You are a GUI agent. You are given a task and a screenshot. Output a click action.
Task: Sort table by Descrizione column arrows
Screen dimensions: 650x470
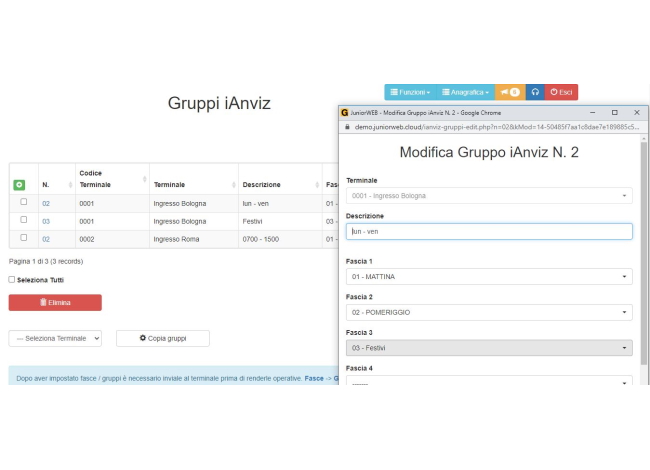click(x=317, y=184)
